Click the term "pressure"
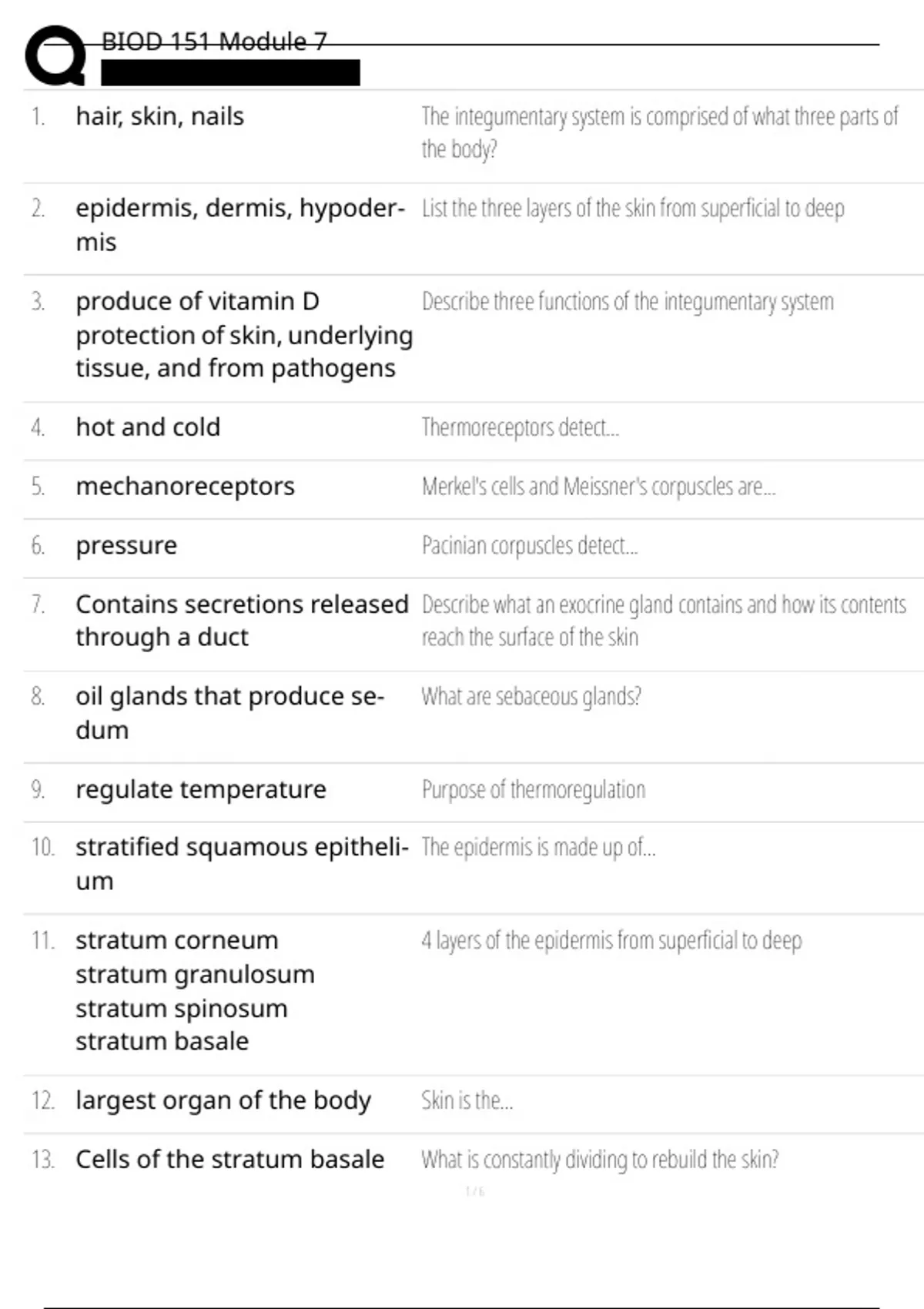924x1309 pixels. pyautogui.click(x=126, y=545)
